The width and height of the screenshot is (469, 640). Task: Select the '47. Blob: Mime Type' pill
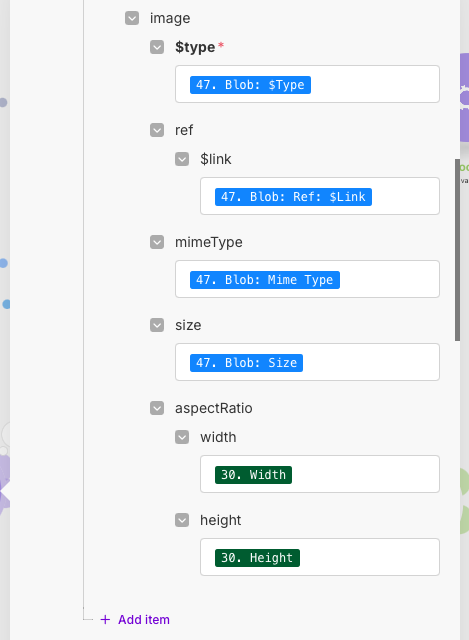pos(265,280)
